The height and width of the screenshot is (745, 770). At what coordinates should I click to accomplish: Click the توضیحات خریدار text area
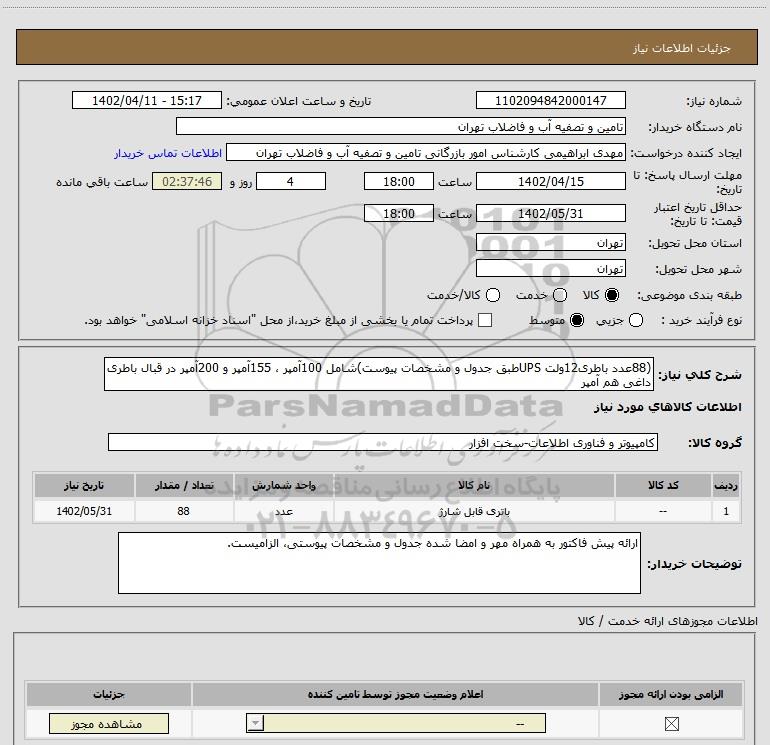click(379, 563)
